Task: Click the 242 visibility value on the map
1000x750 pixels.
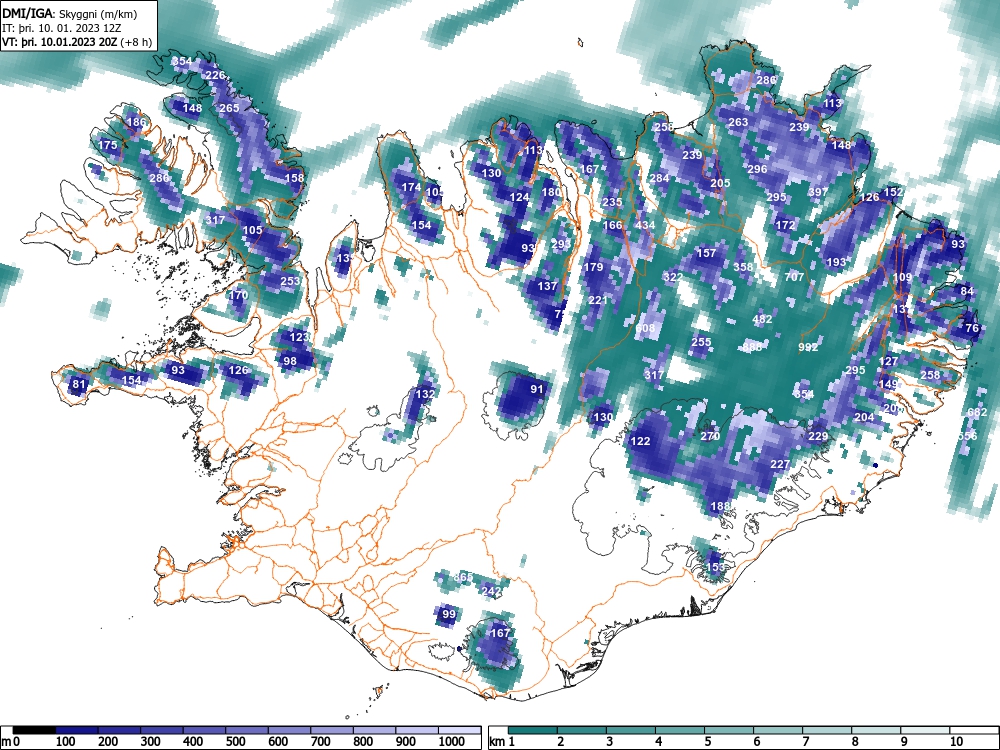Action: point(491,591)
